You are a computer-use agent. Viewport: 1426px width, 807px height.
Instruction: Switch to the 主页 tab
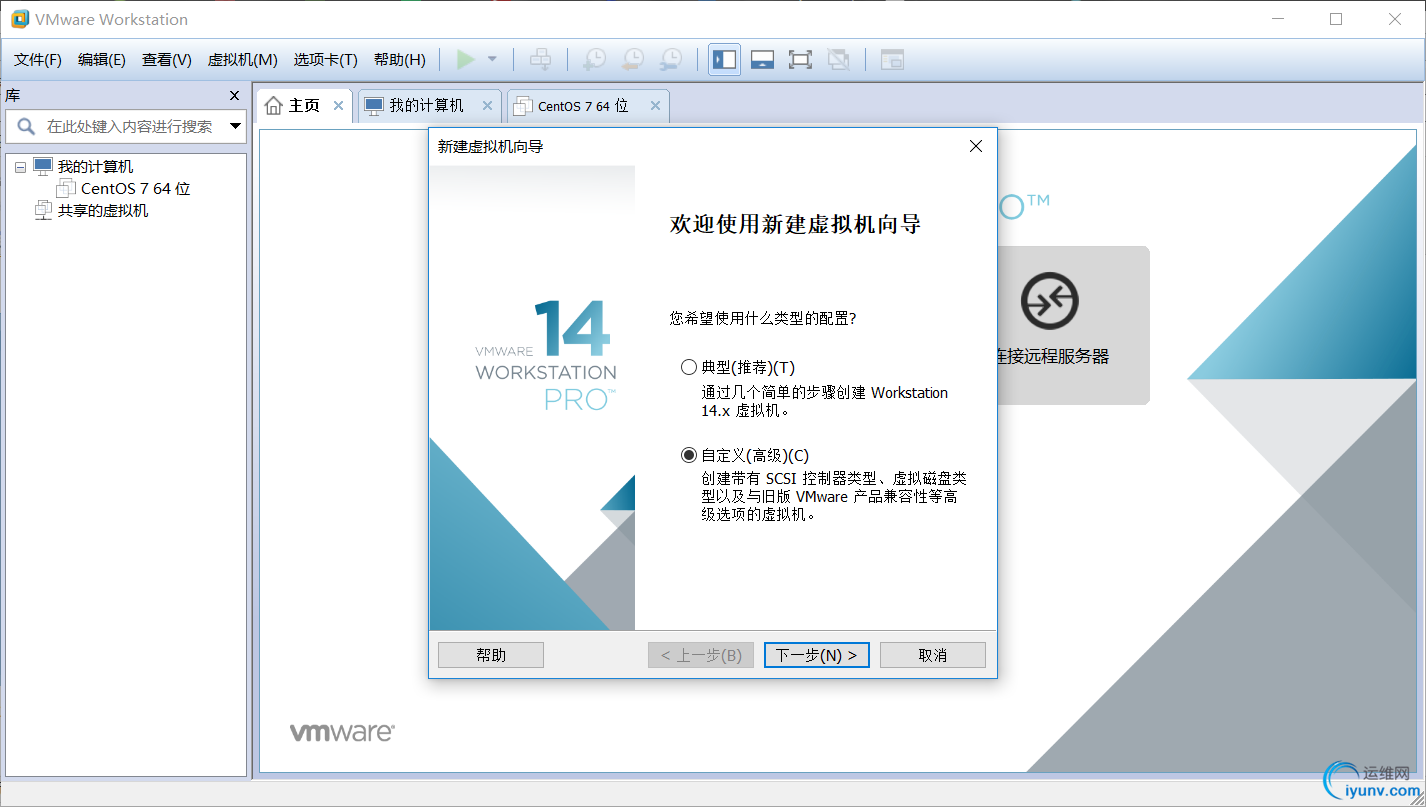tap(304, 106)
